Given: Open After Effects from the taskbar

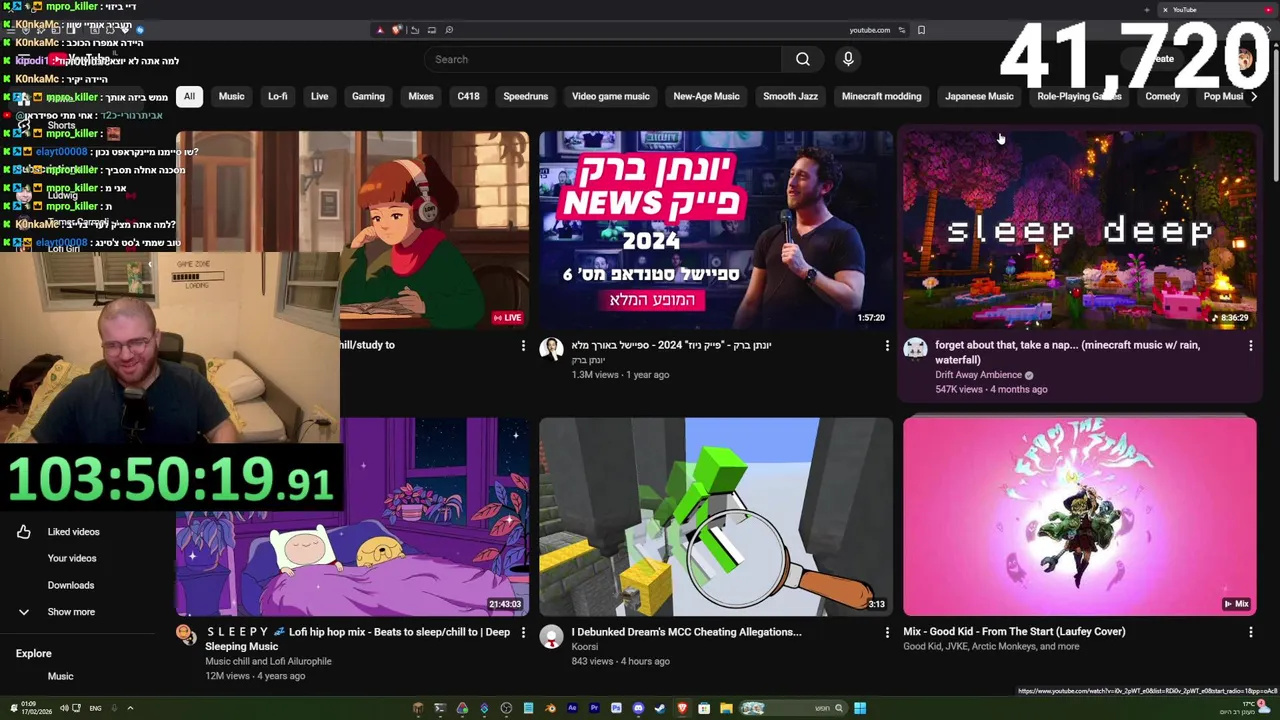Looking at the screenshot, I should click(x=572, y=709).
